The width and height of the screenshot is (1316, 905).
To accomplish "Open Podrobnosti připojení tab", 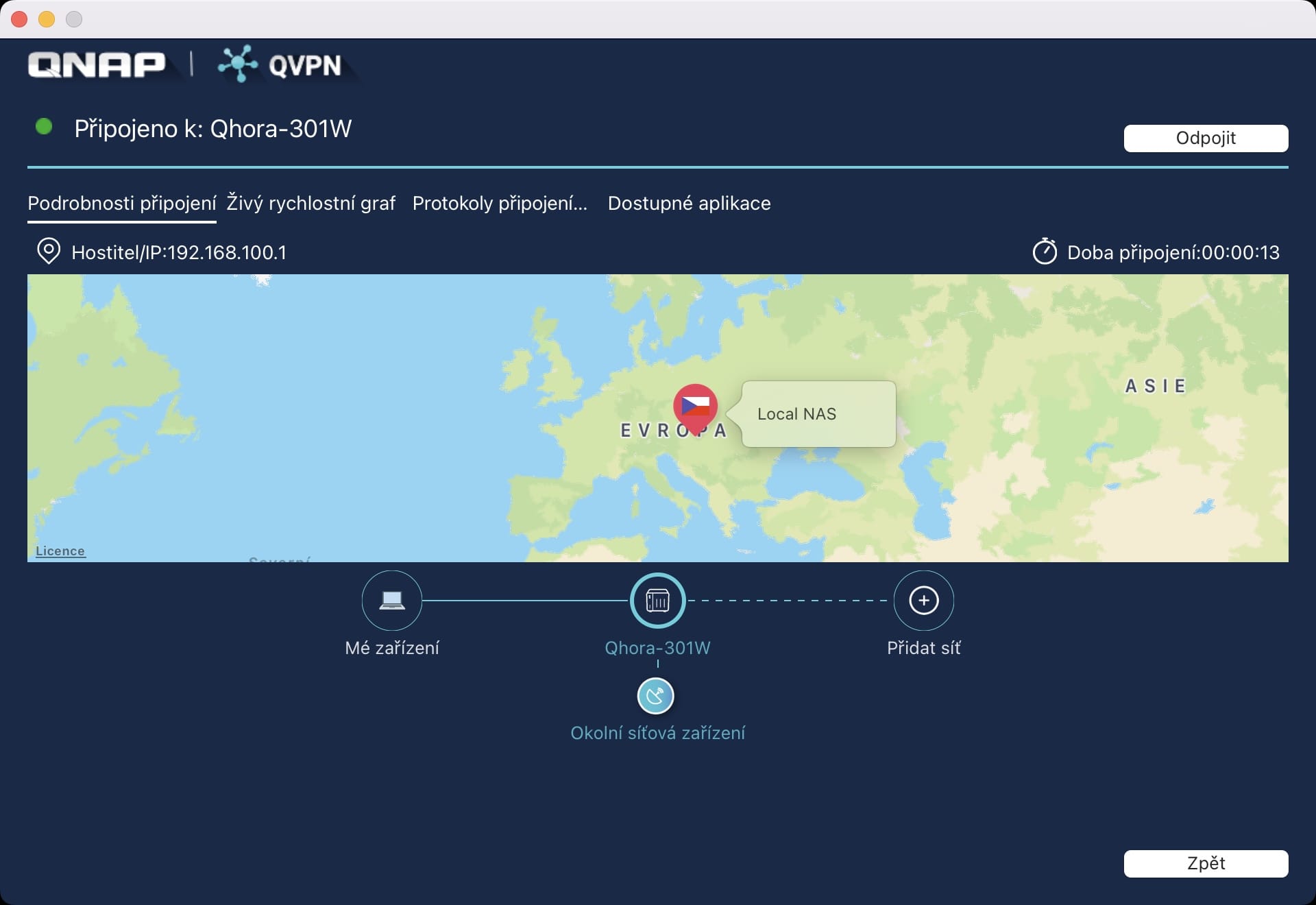I will pos(122,203).
